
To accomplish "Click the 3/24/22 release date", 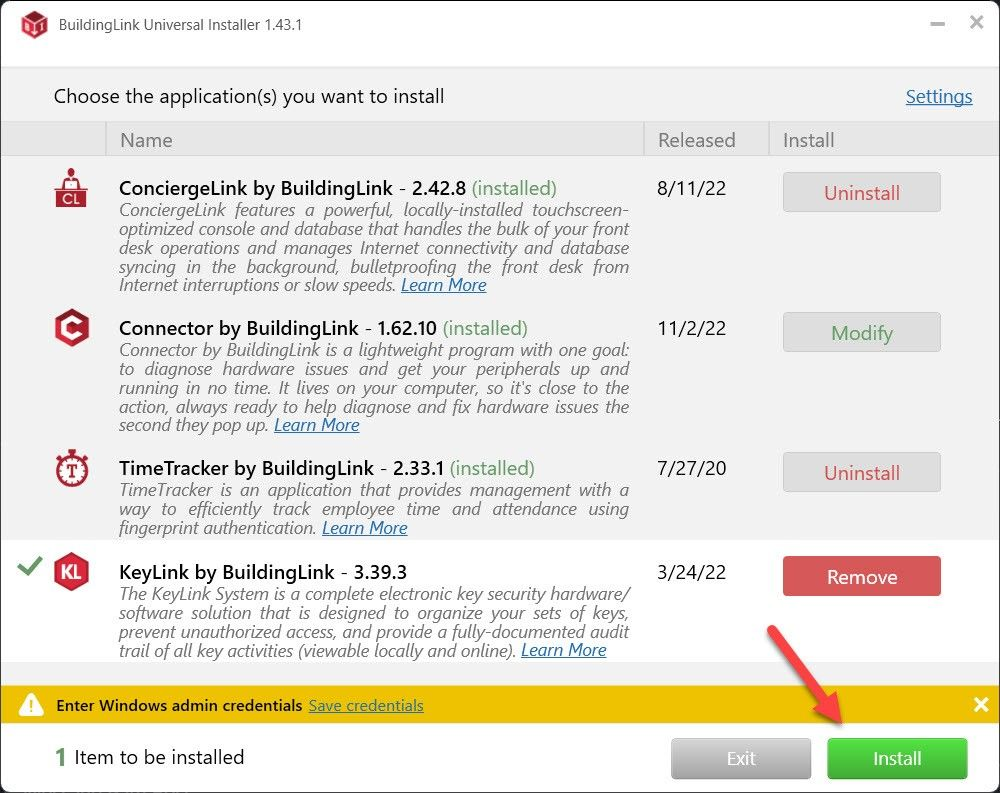I will coord(691,572).
